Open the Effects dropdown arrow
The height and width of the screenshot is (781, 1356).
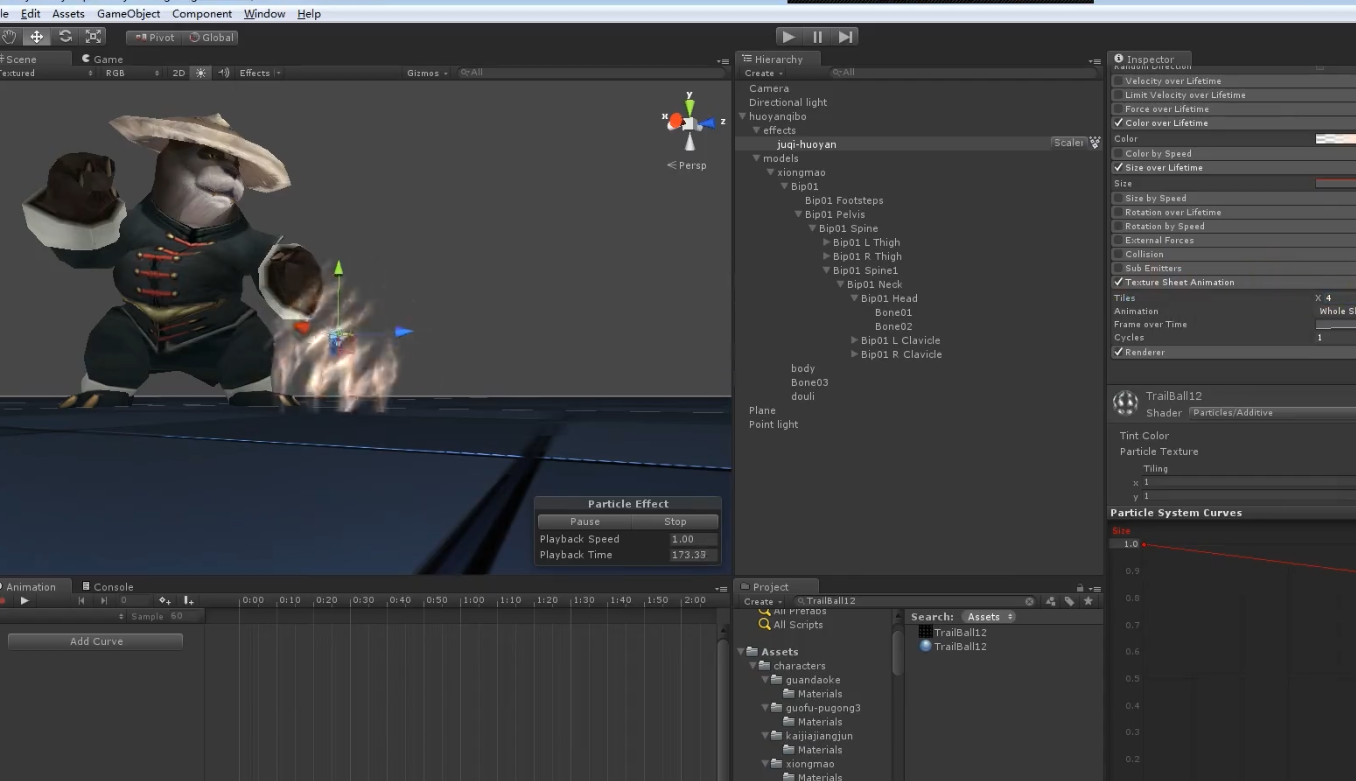pos(278,73)
